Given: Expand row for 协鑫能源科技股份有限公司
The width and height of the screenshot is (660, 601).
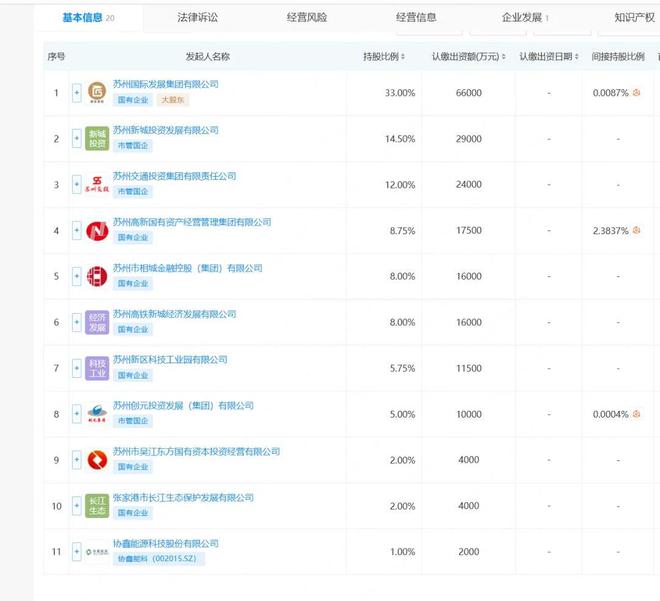Looking at the screenshot, I should (77, 552).
